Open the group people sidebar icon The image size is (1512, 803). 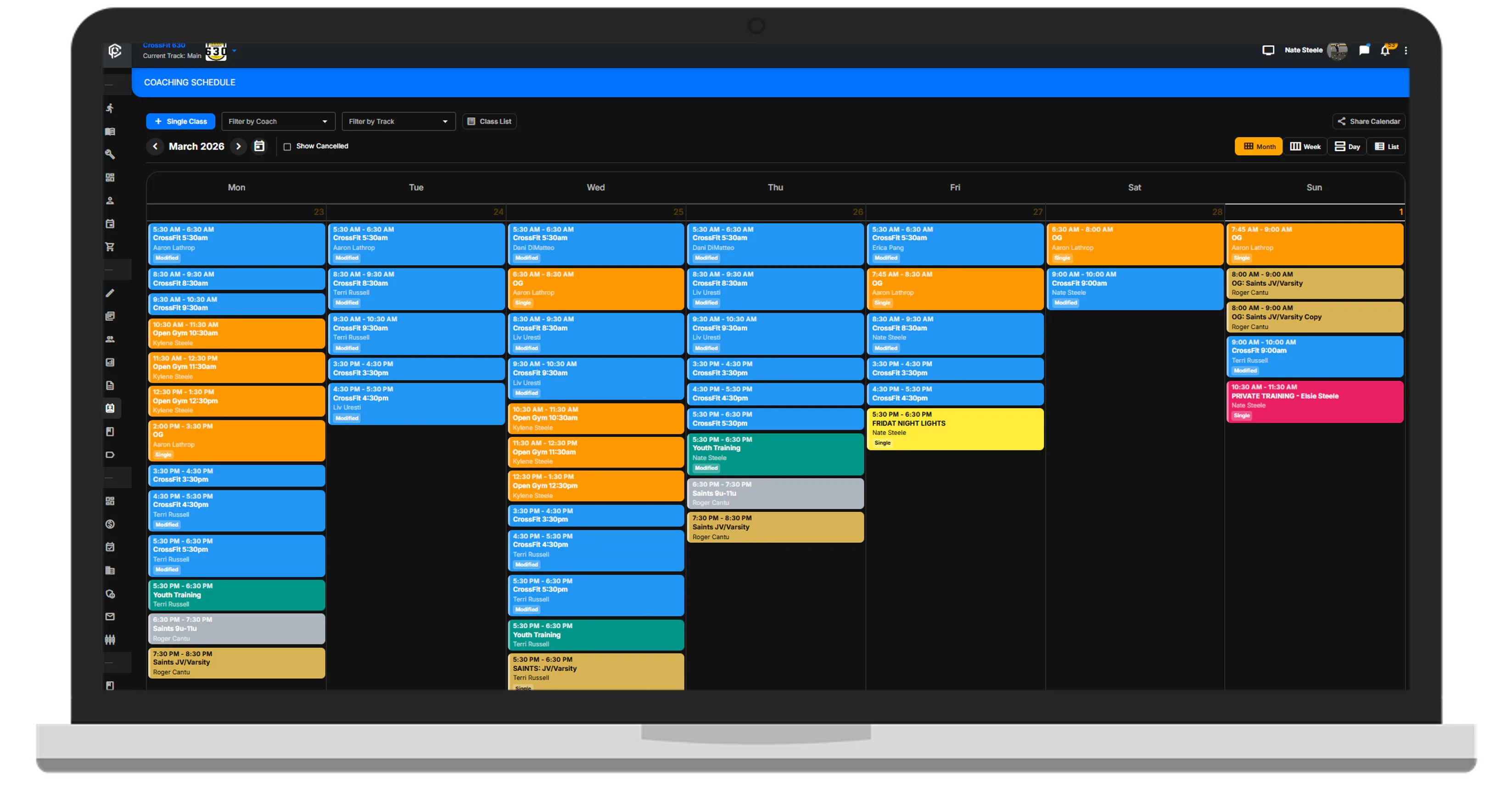click(x=110, y=339)
